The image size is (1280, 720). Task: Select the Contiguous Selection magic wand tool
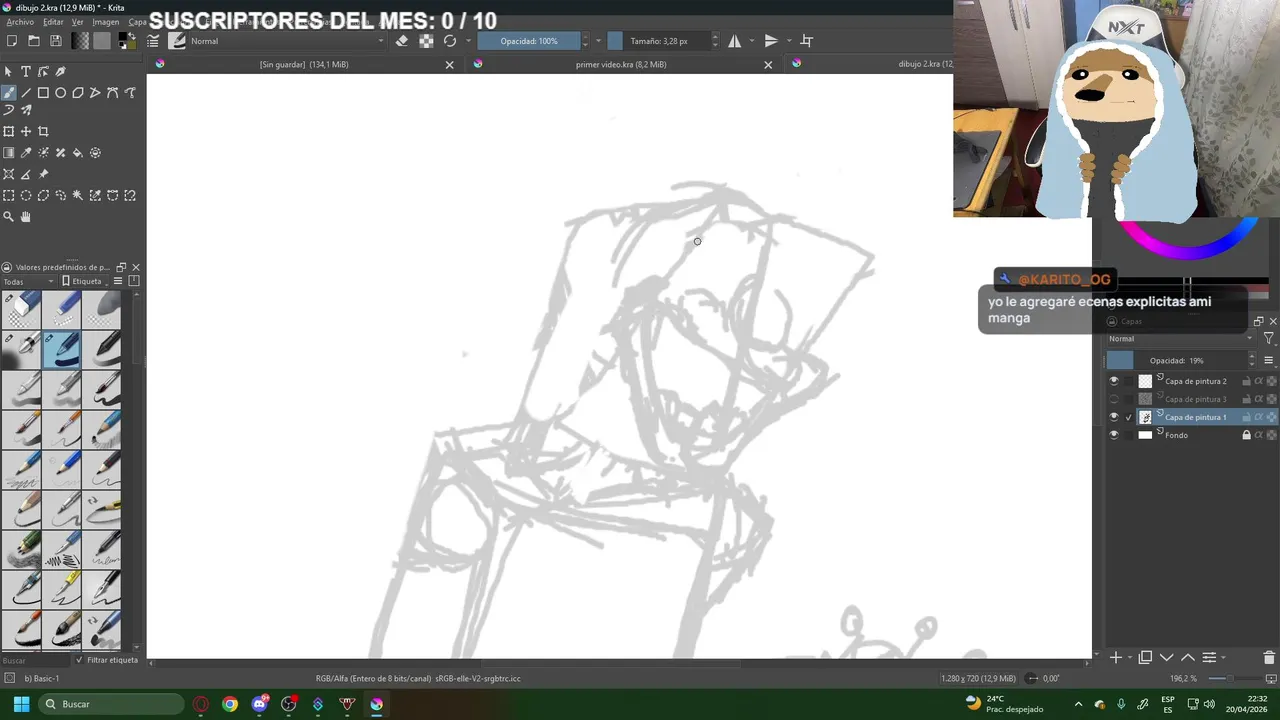point(78,196)
